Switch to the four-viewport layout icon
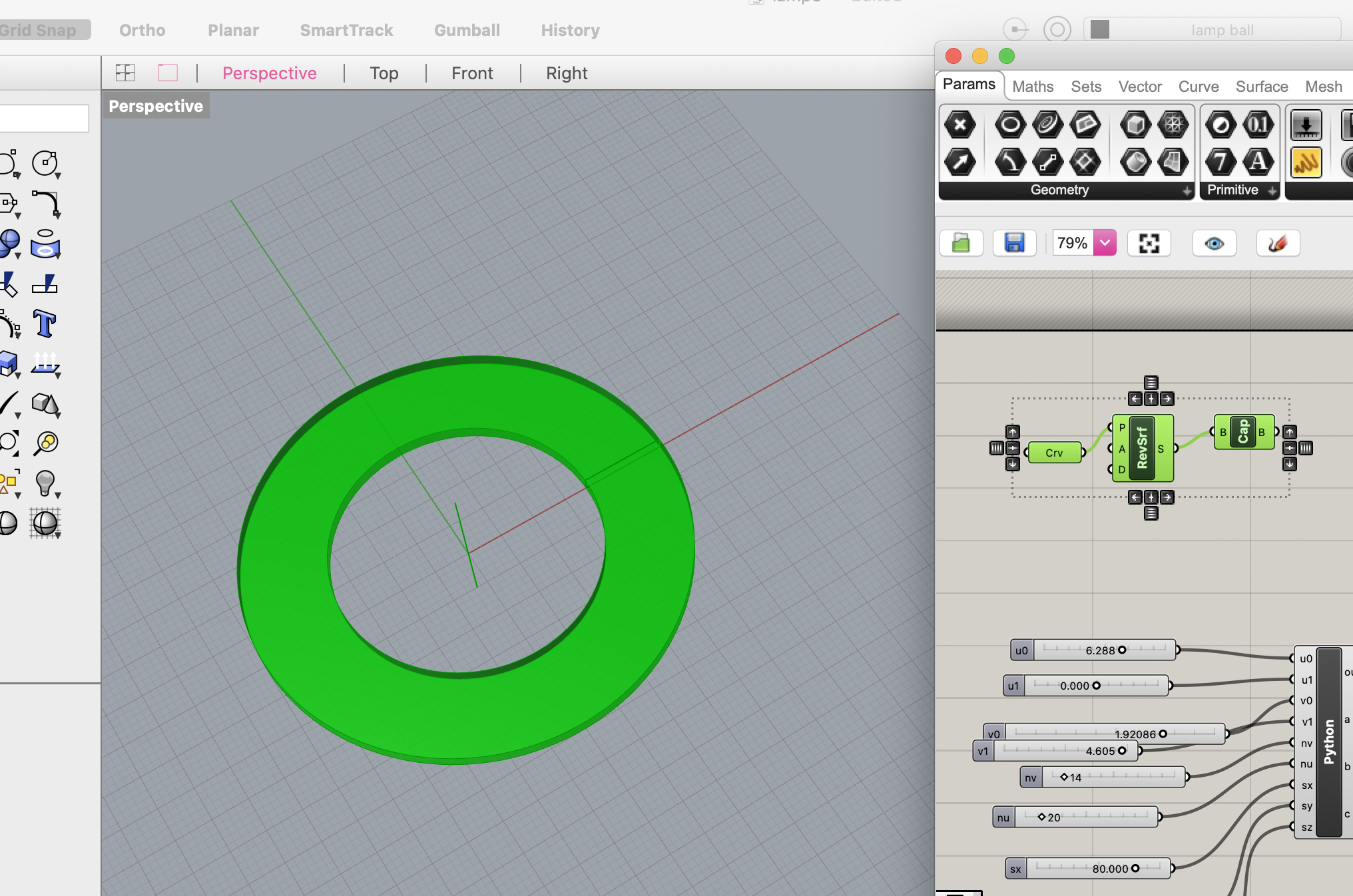This screenshot has height=896, width=1353. pos(125,73)
